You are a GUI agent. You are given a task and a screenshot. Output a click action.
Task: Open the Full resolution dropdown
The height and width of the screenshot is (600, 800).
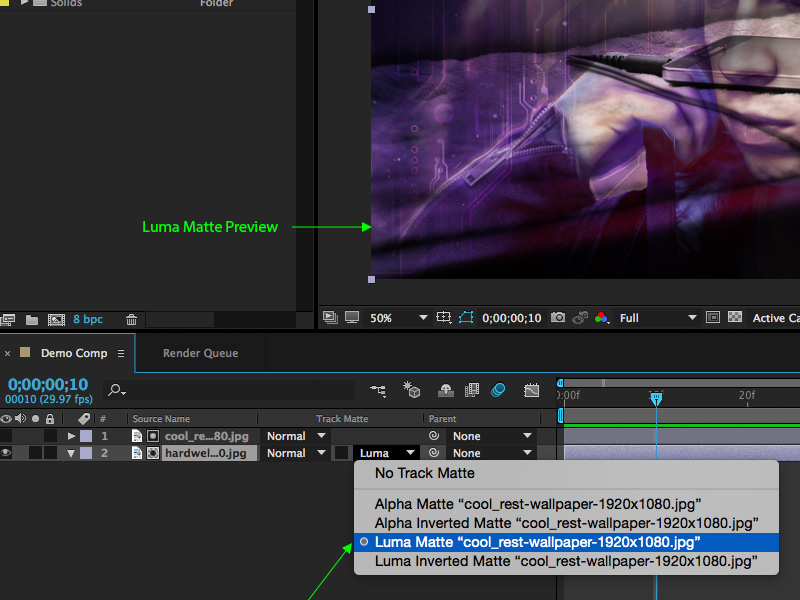click(x=658, y=318)
